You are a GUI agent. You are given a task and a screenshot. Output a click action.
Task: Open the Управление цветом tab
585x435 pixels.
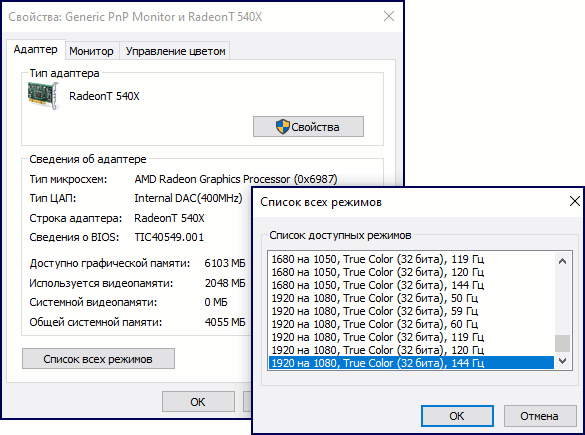(x=175, y=51)
